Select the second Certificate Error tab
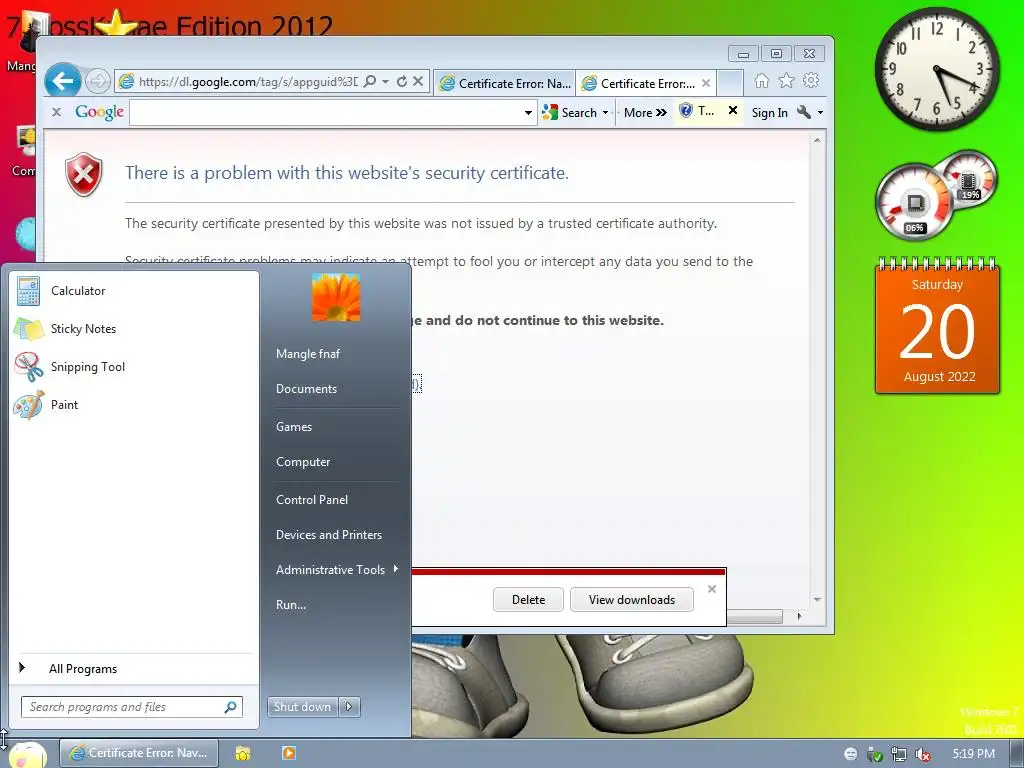This screenshot has height=768, width=1024. [647, 83]
